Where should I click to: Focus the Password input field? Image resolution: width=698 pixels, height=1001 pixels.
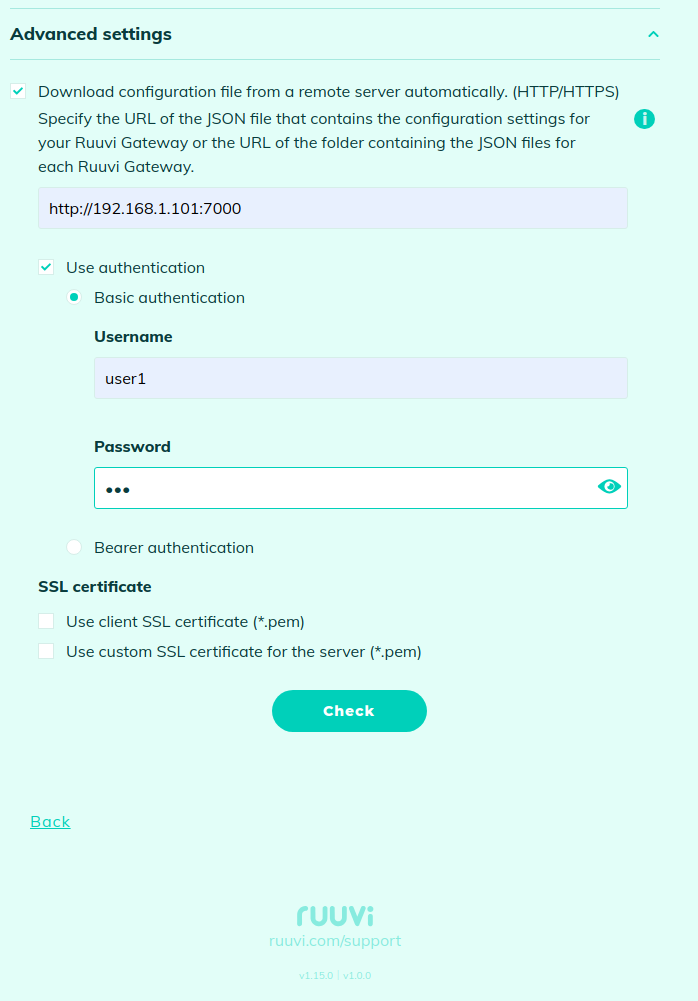click(340, 488)
